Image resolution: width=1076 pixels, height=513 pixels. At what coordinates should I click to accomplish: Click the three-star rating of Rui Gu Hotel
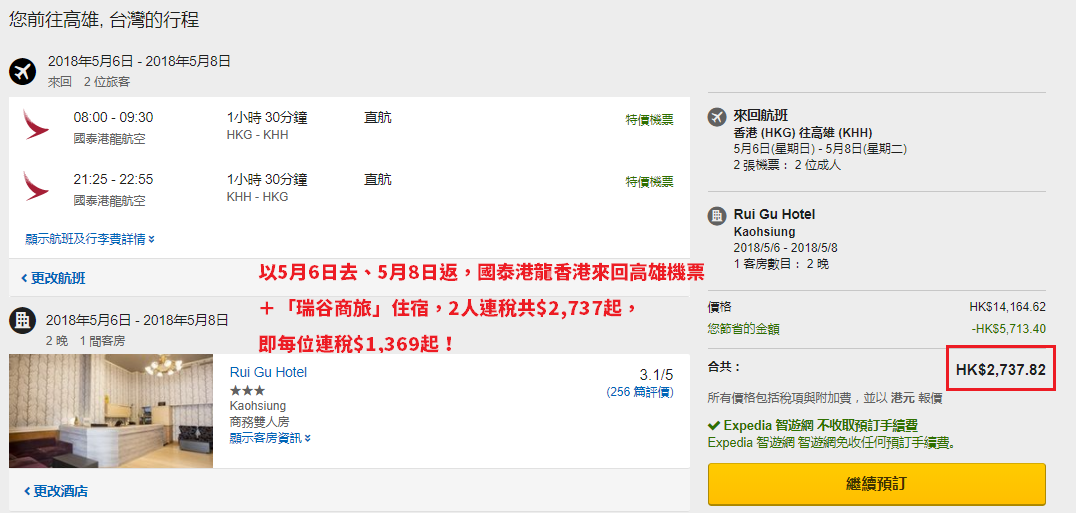tap(247, 390)
